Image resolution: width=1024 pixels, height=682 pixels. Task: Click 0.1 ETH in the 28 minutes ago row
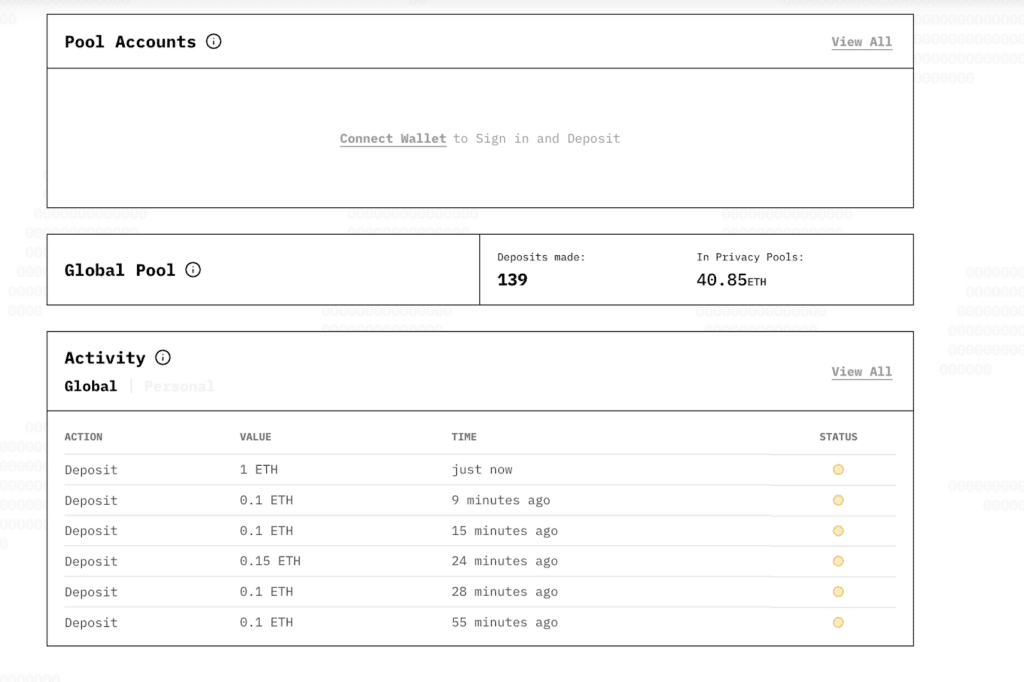coord(266,592)
